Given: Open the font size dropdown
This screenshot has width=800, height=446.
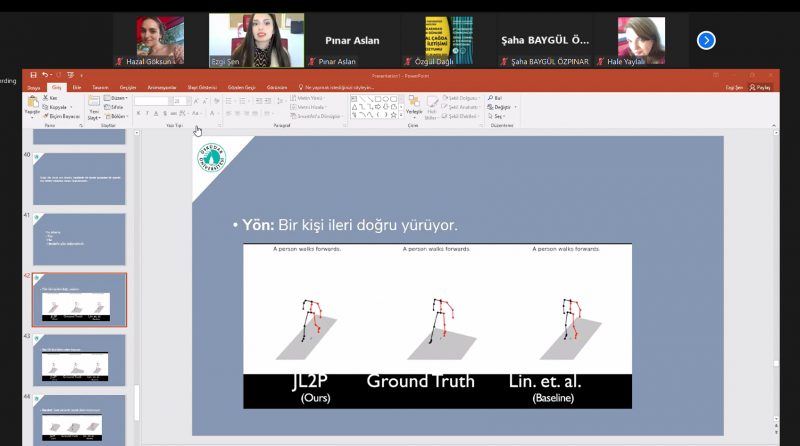Looking at the screenshot, I should coord(188,101).
